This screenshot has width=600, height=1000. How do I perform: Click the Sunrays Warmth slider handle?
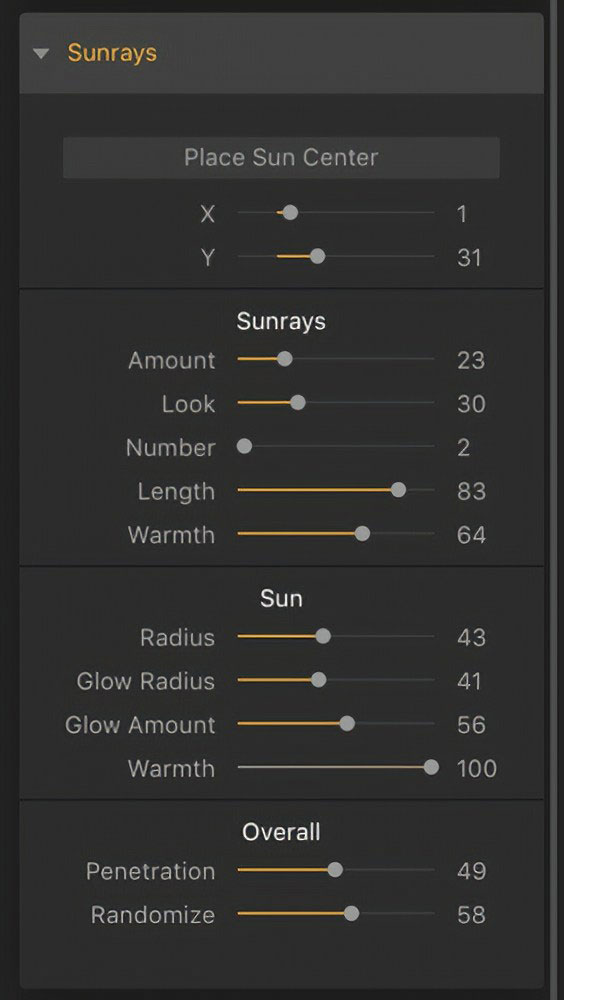362,535
